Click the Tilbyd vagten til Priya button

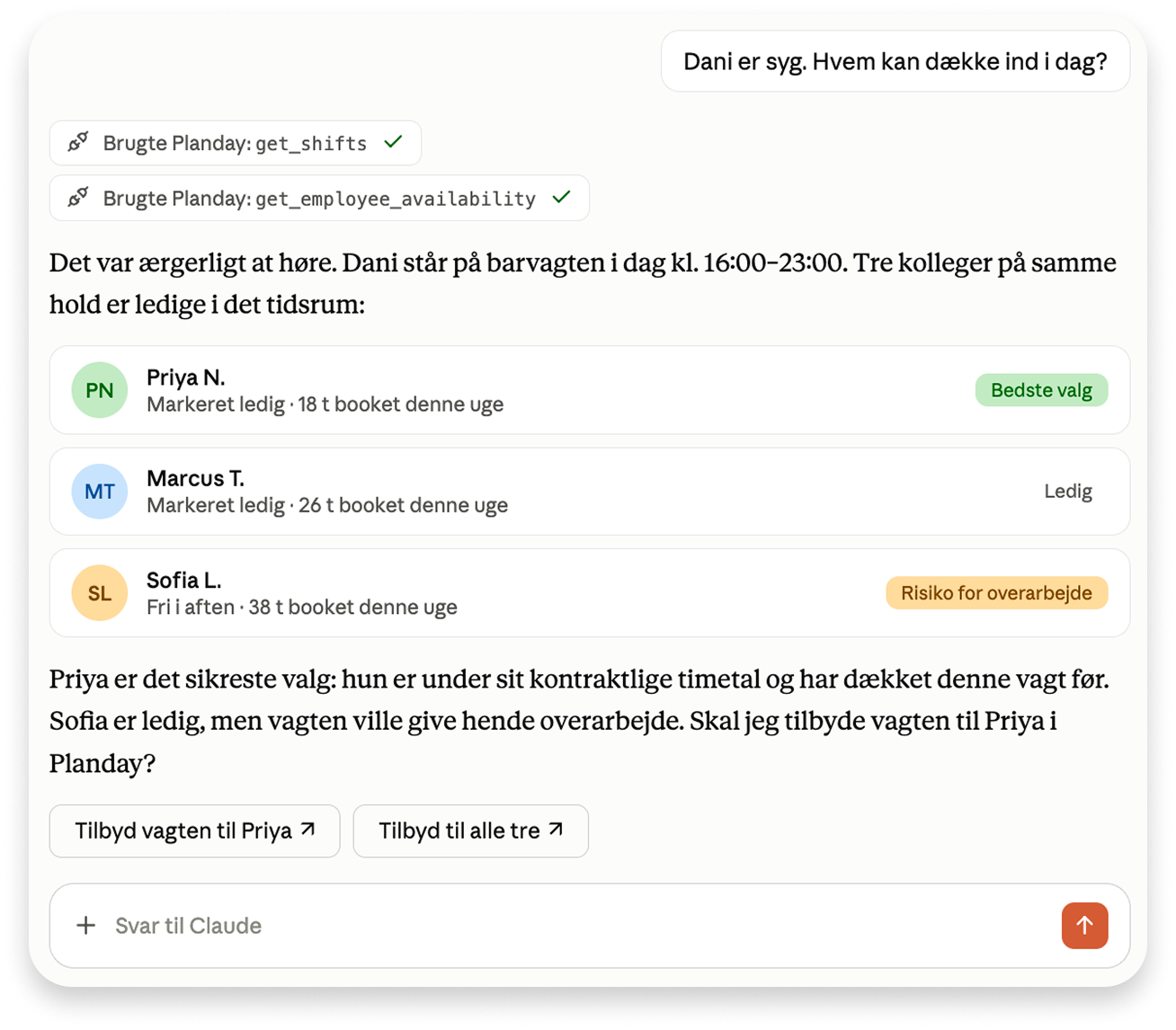coord(195,831)
